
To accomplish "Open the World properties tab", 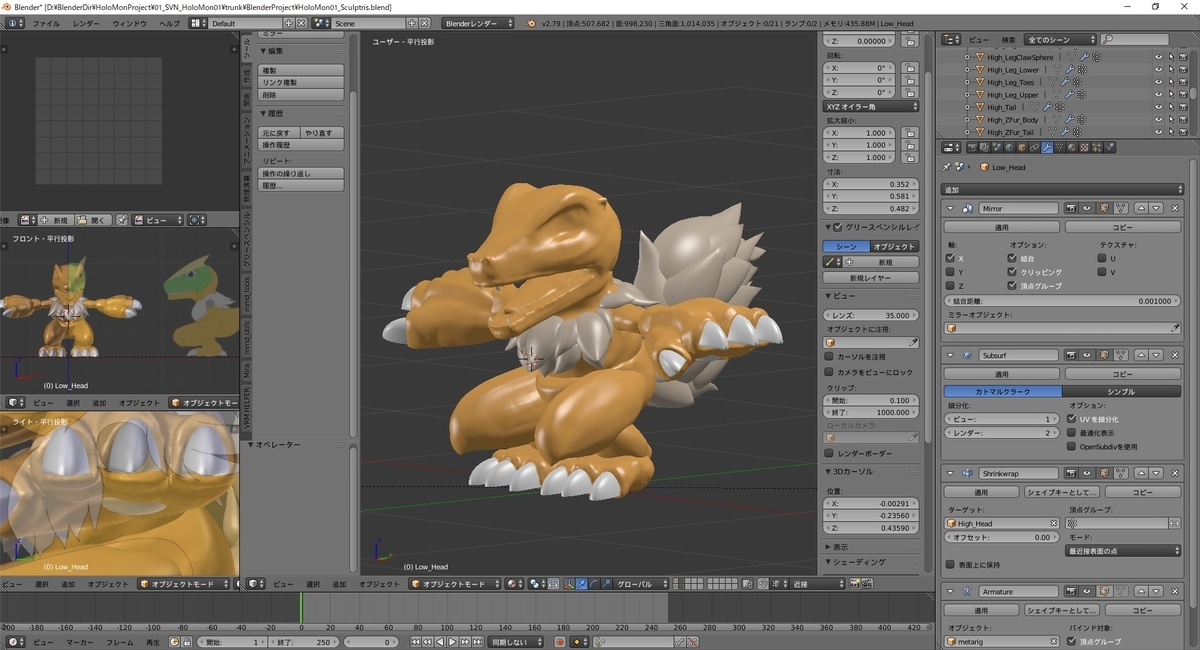I will tap(1009, 147).
